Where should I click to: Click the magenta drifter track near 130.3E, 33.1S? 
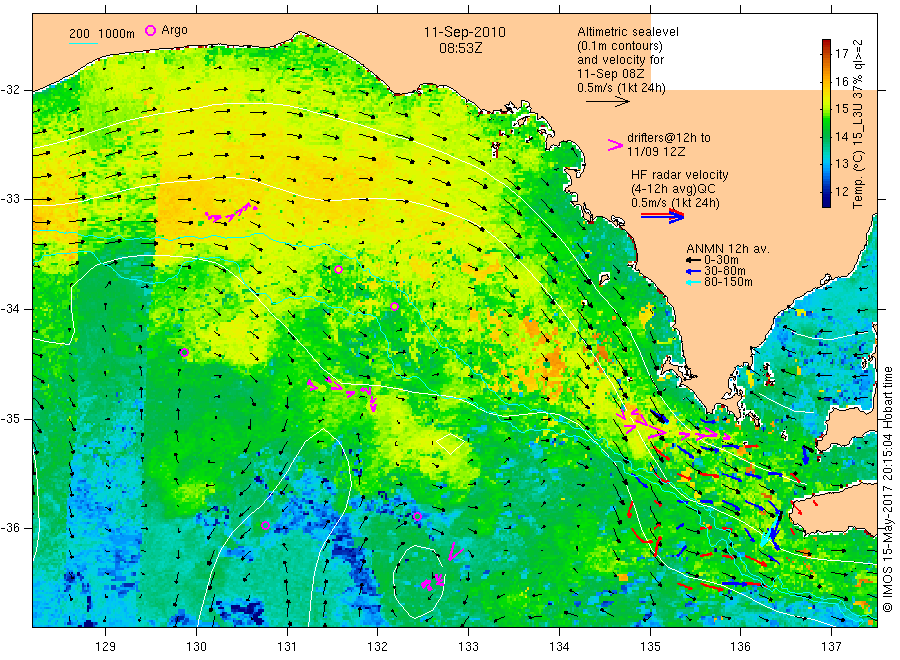pyautogui.click(x=230, y=212)
